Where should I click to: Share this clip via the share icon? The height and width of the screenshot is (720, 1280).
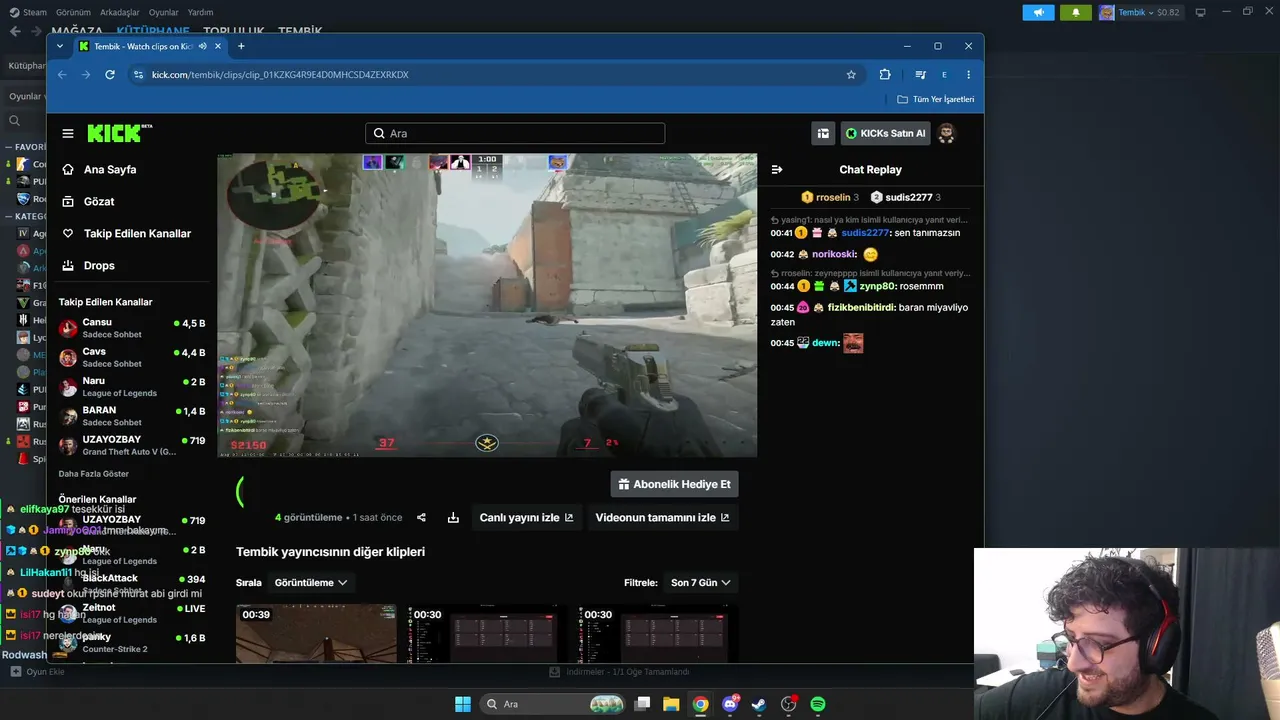(421, 518)
